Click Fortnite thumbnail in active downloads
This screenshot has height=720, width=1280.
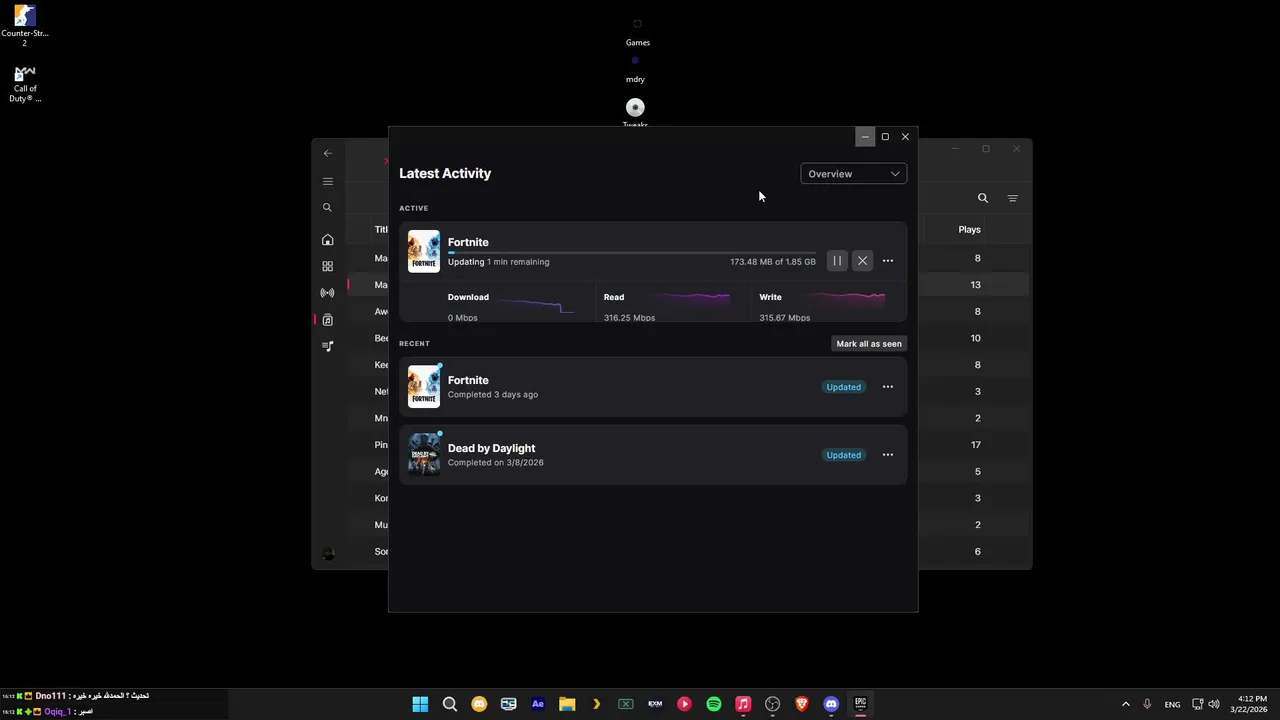(424, 251)
